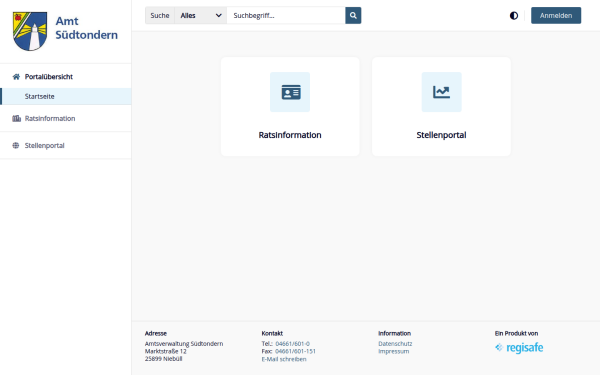Open the Datenschutz link
Viewport: 600px width, 375px height.
tap(395, 344)
